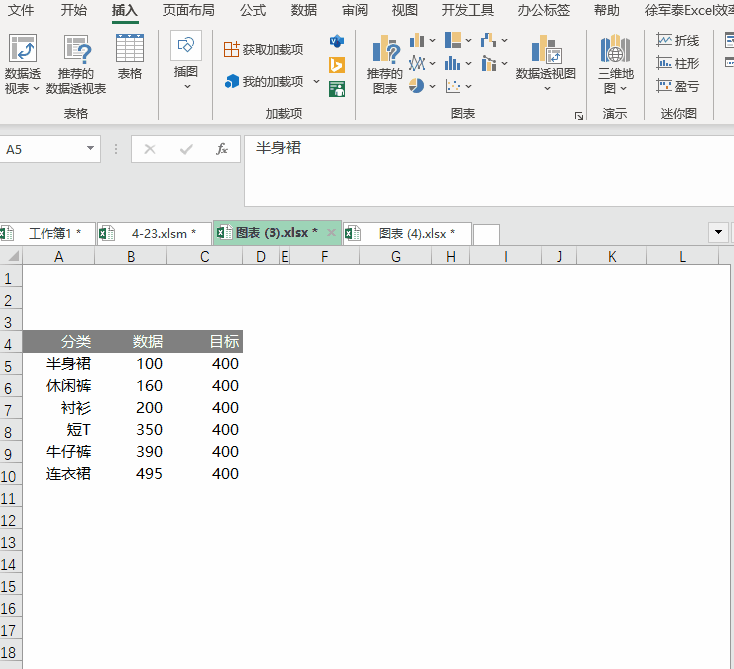Insert Column sparkline (柱形)

[677, 63]
